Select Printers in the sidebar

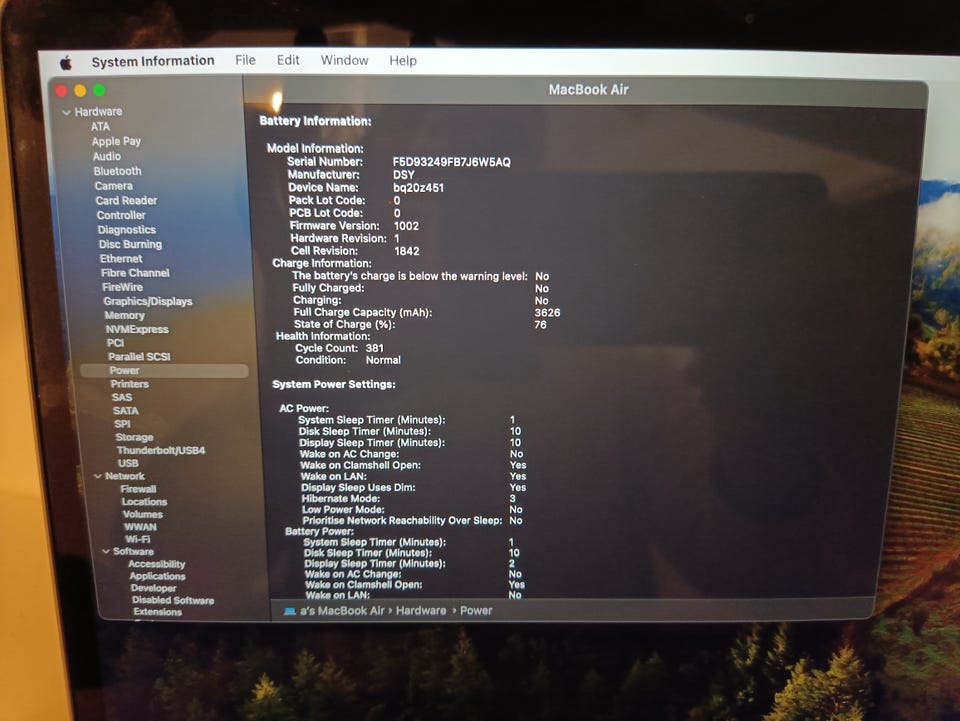click(130, 384)
